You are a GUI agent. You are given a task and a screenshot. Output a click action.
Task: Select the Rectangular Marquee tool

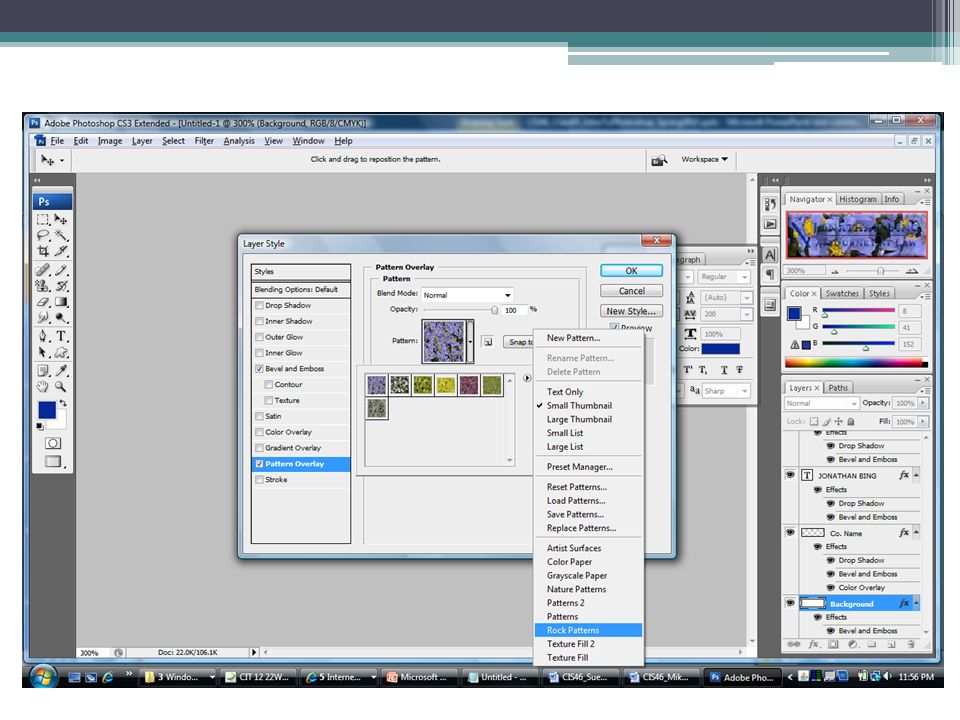pos(43,219)
